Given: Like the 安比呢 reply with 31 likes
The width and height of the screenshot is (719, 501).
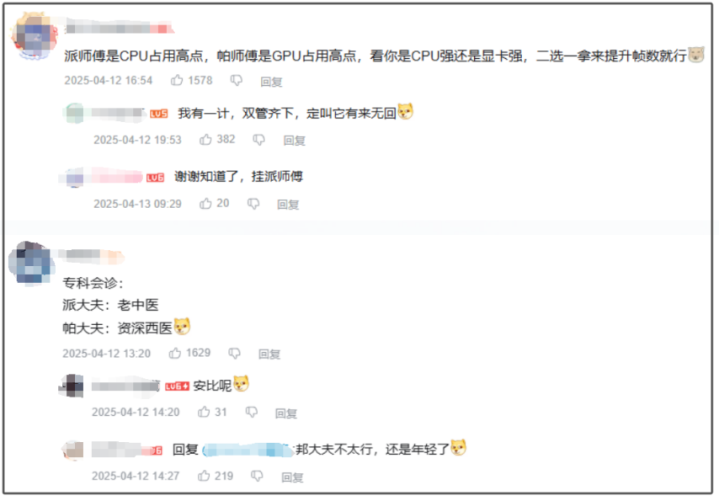Looking at the screenshot, I should (x=204, y=412).
